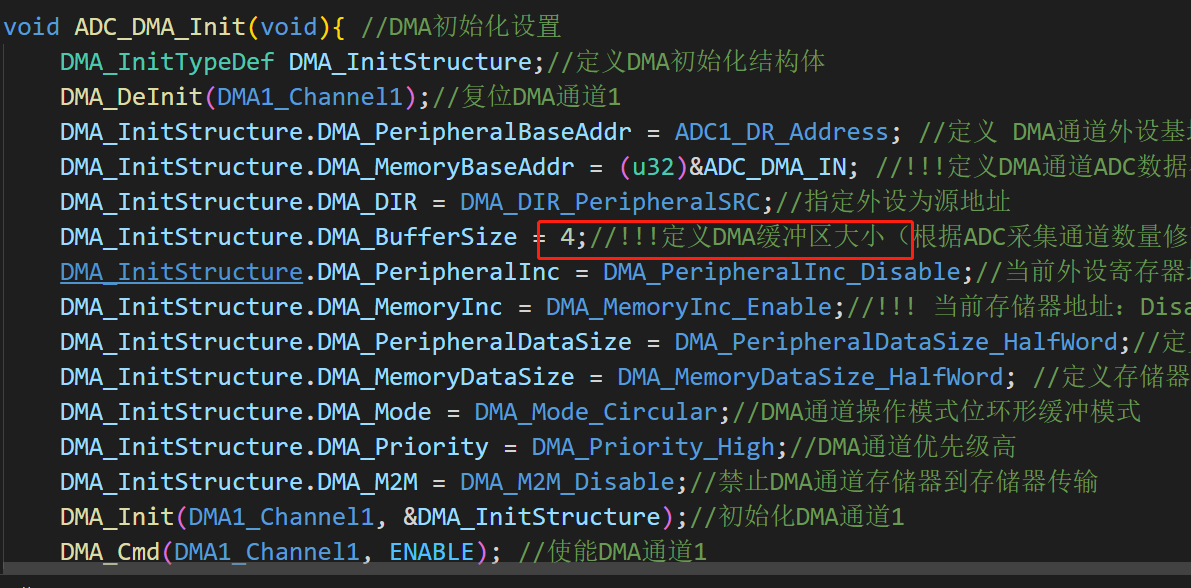Screen dimensions: 1191x588
Task: Click the DMA_PeripheralInc_Disable constant
Action: 782,272
